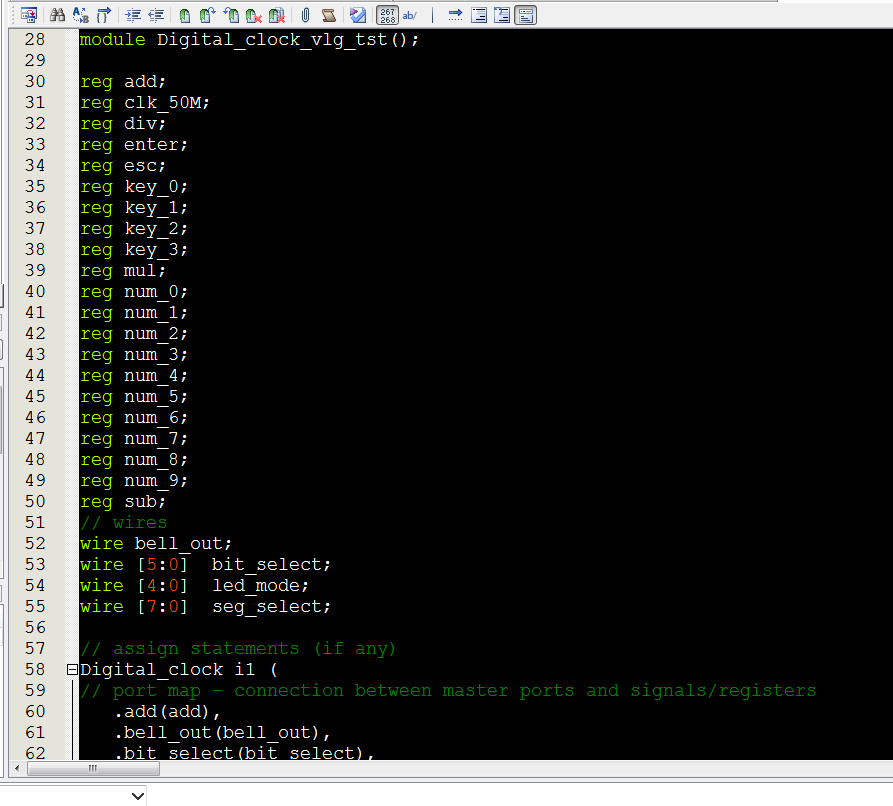Open the dropdown below the editor

coord(137,796)
